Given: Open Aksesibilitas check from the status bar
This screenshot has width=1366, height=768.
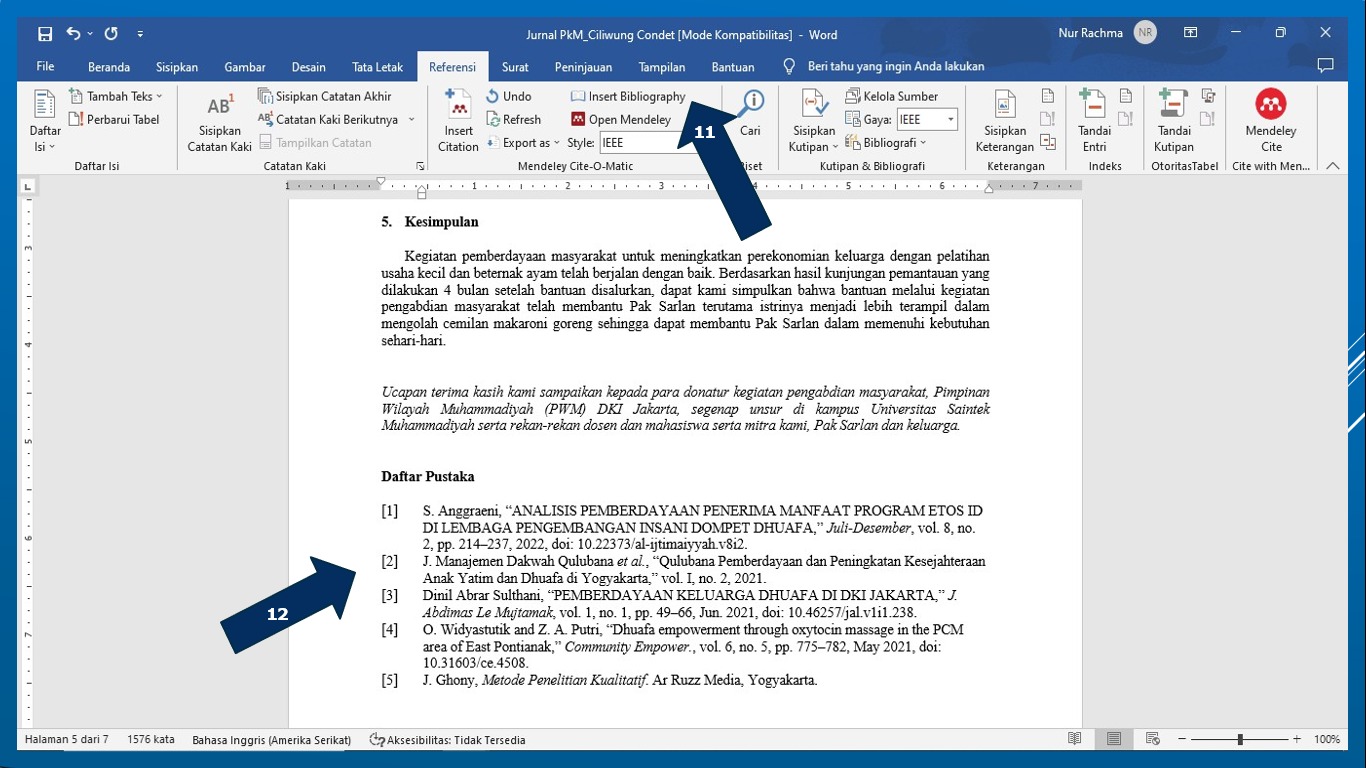Looking at the screenshot, I should pos(449,740).
